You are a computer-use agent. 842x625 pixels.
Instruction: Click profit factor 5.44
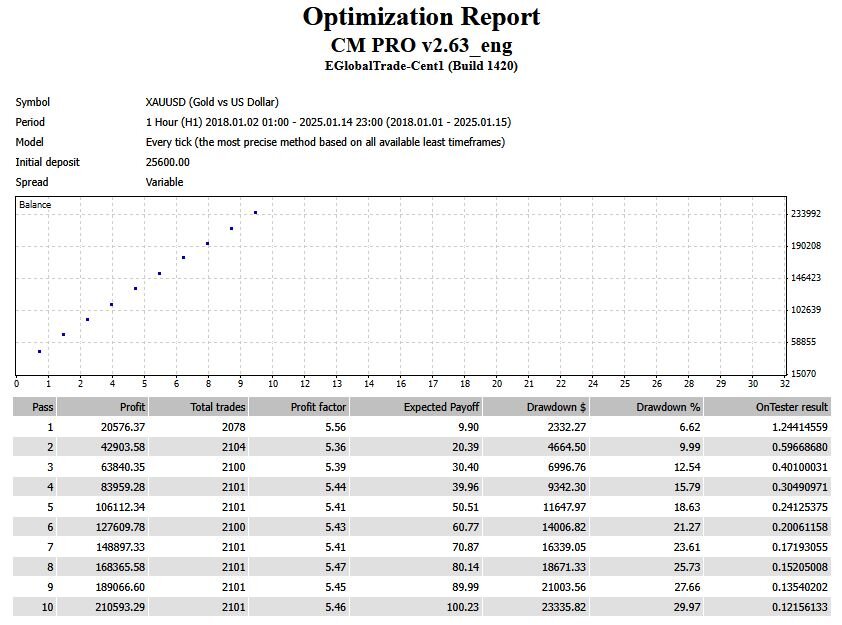[335, 487]
